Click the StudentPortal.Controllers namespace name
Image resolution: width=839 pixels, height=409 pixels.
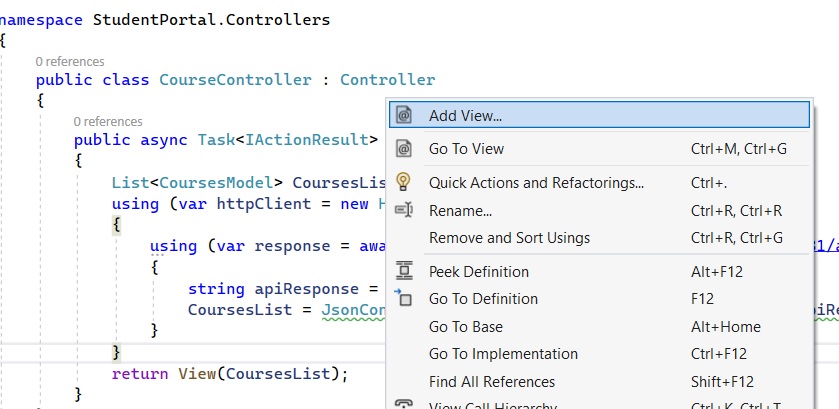click(x=211, y=20)
